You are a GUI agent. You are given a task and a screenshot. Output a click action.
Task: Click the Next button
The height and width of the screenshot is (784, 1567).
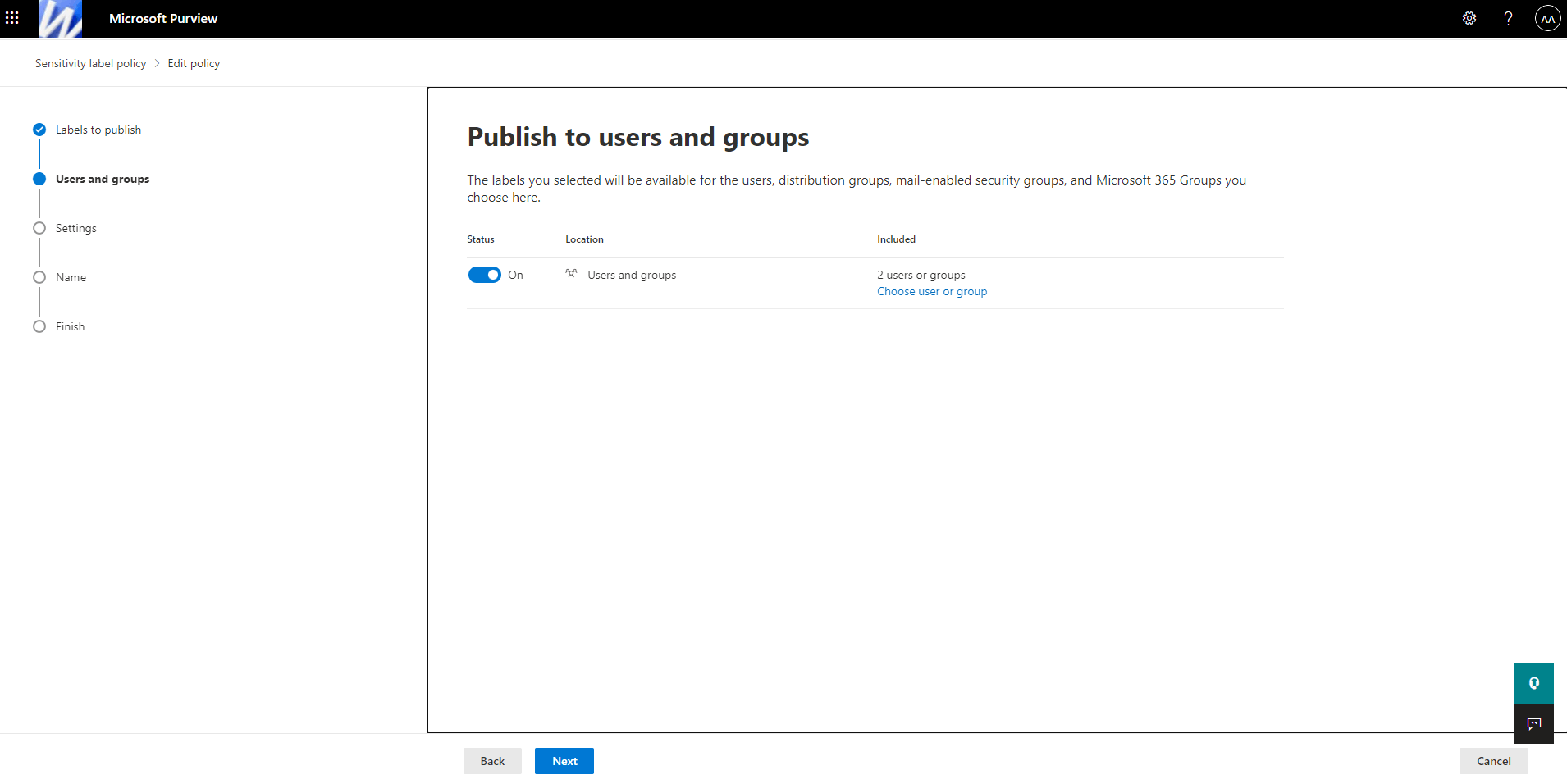564,761
